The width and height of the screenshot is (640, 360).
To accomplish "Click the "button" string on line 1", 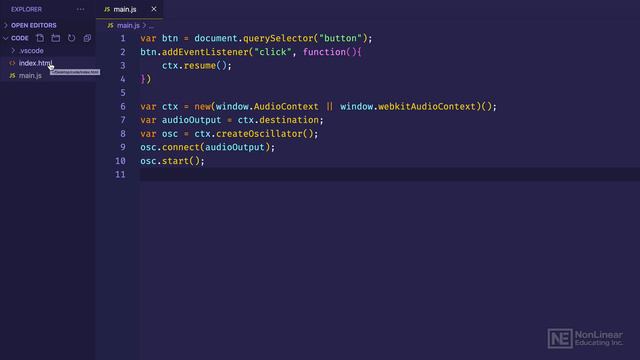I will click(340, 38).
